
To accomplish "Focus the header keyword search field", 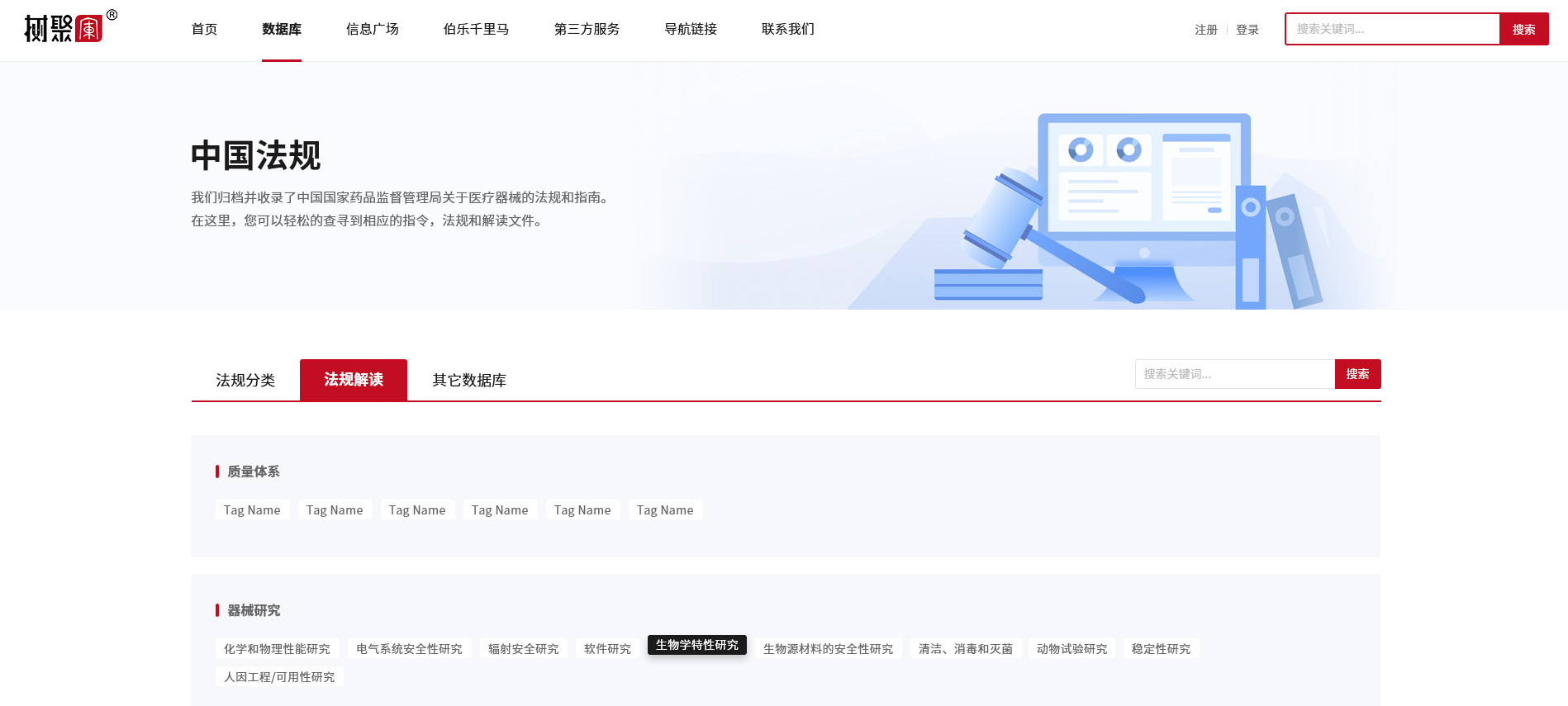I will tap(1392, 29).
